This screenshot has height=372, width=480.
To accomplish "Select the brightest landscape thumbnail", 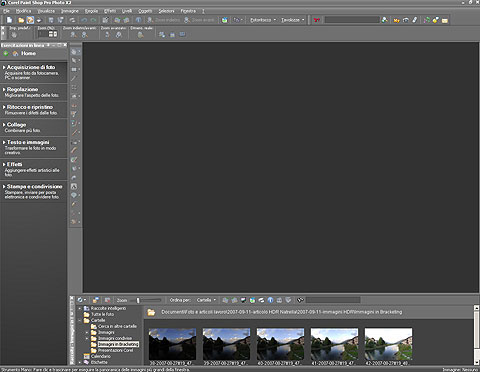I will (x=388, y=344).
